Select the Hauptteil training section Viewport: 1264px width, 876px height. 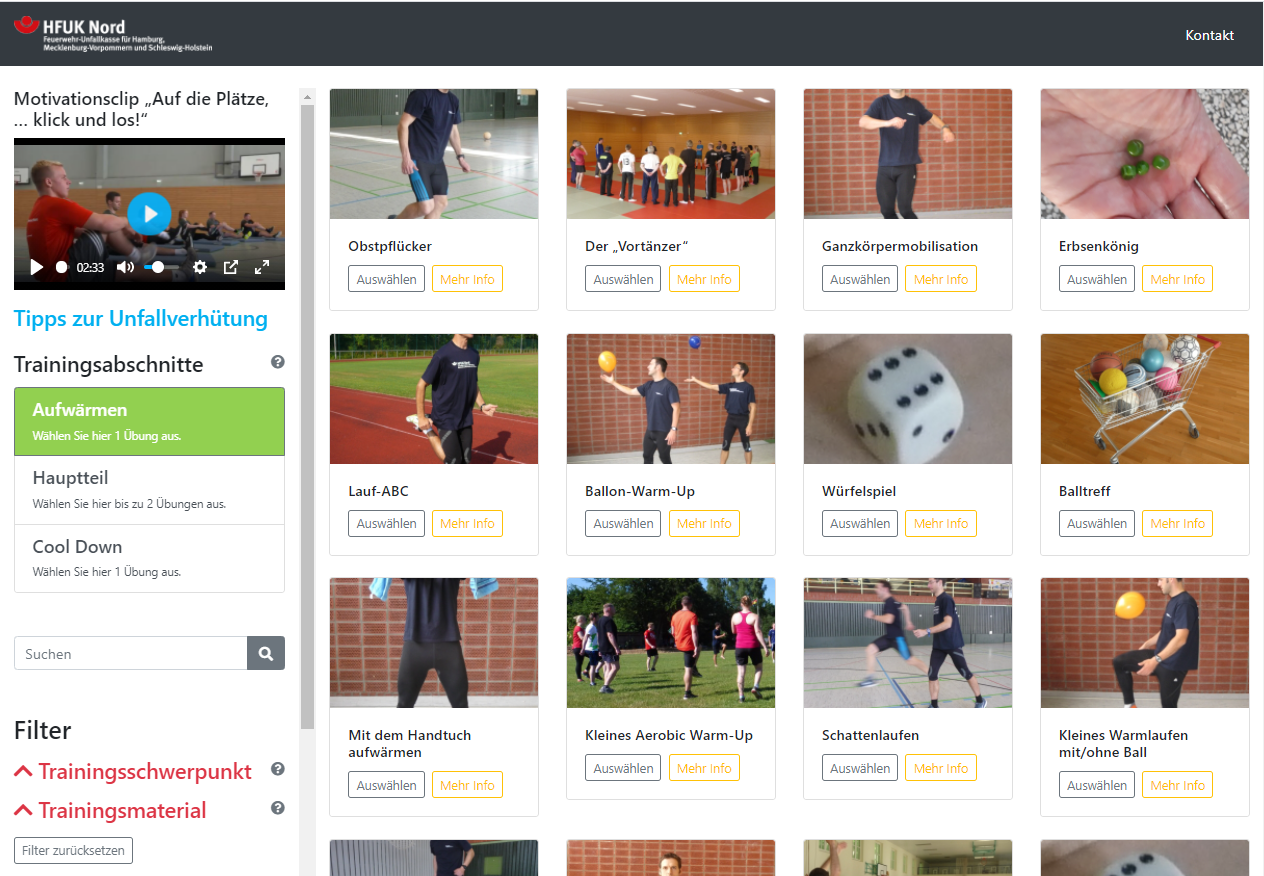pyautogui.click(x=149, y=490)
